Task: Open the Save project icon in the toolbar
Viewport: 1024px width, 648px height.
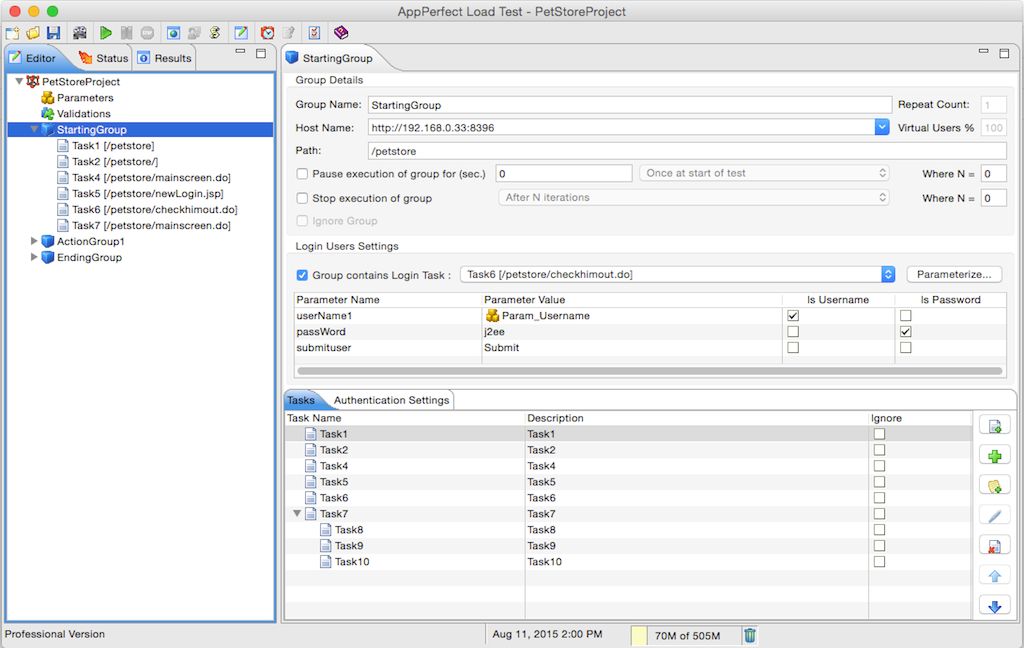Action: click(x=53, y=32)
